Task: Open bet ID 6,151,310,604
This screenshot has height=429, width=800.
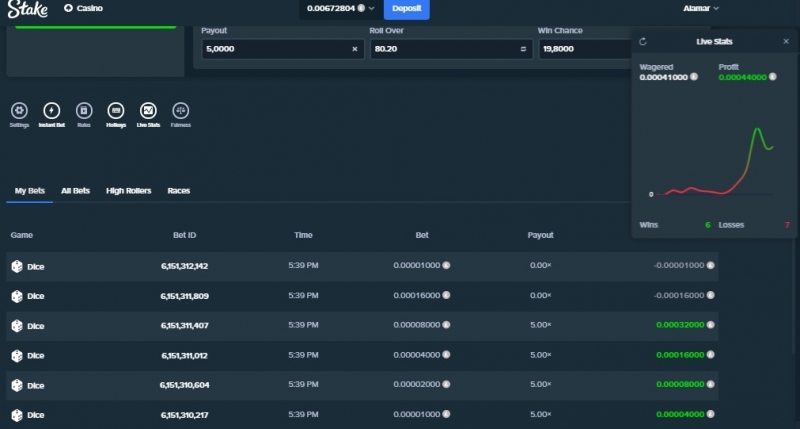Action: (x=184, y=385)
